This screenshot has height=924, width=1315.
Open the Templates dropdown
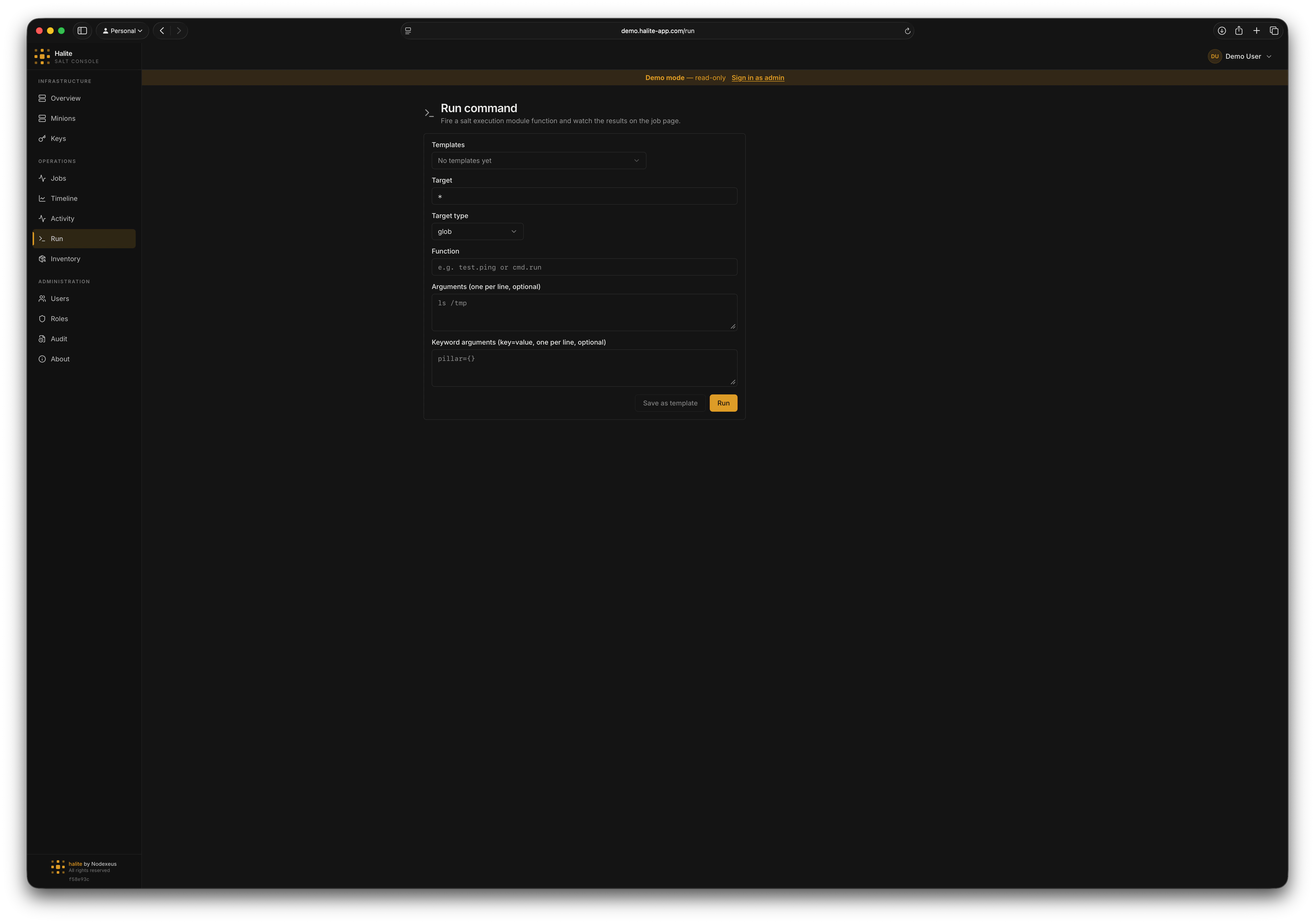coord(538,161)
